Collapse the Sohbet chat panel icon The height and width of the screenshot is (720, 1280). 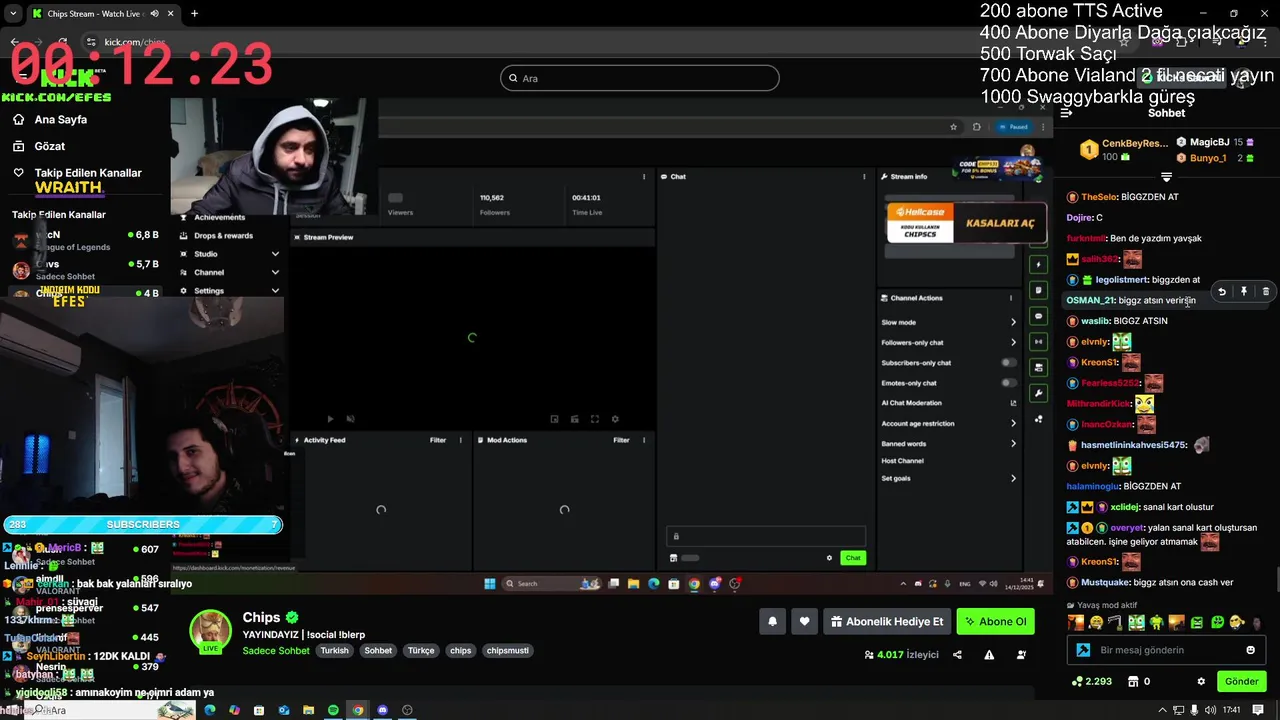coord(1066,113)
